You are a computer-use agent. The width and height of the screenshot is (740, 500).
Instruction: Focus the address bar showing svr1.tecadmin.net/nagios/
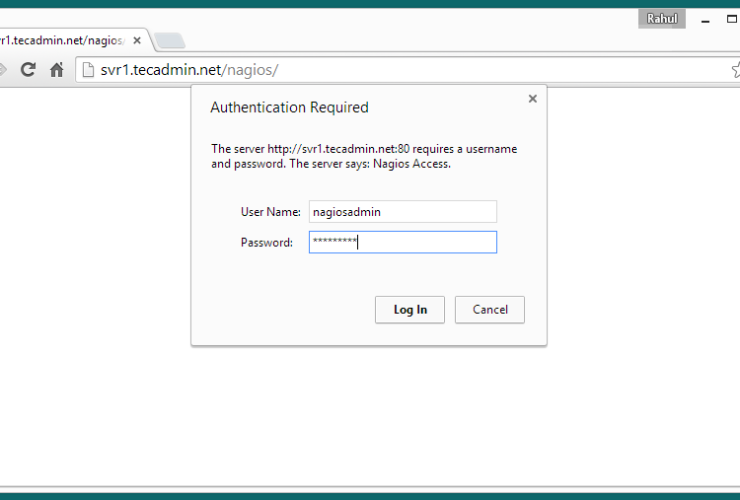pyautogui.click(x=400, y=70)
